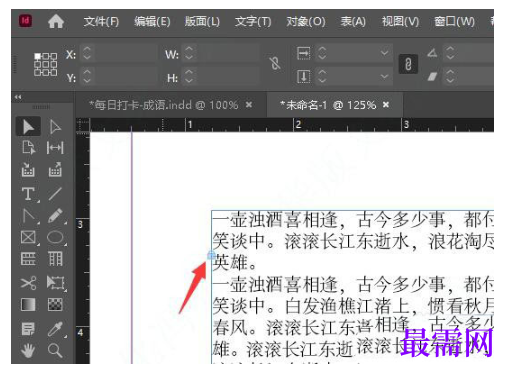The width and height of the screenshot is (512, 374).
Task: Click the W width input field
Action: [x=228, y=53]
